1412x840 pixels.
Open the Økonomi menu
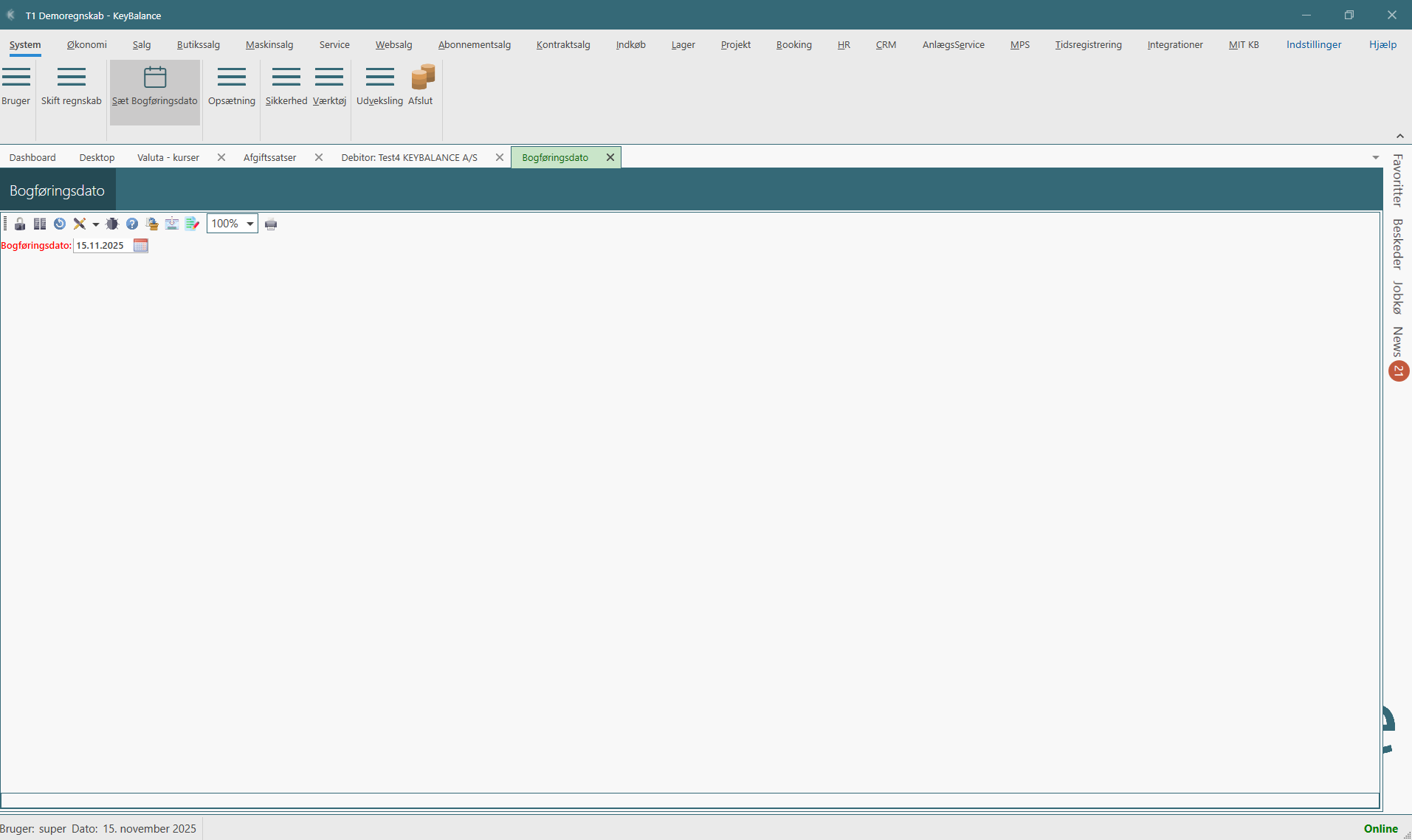pos(86,45)
